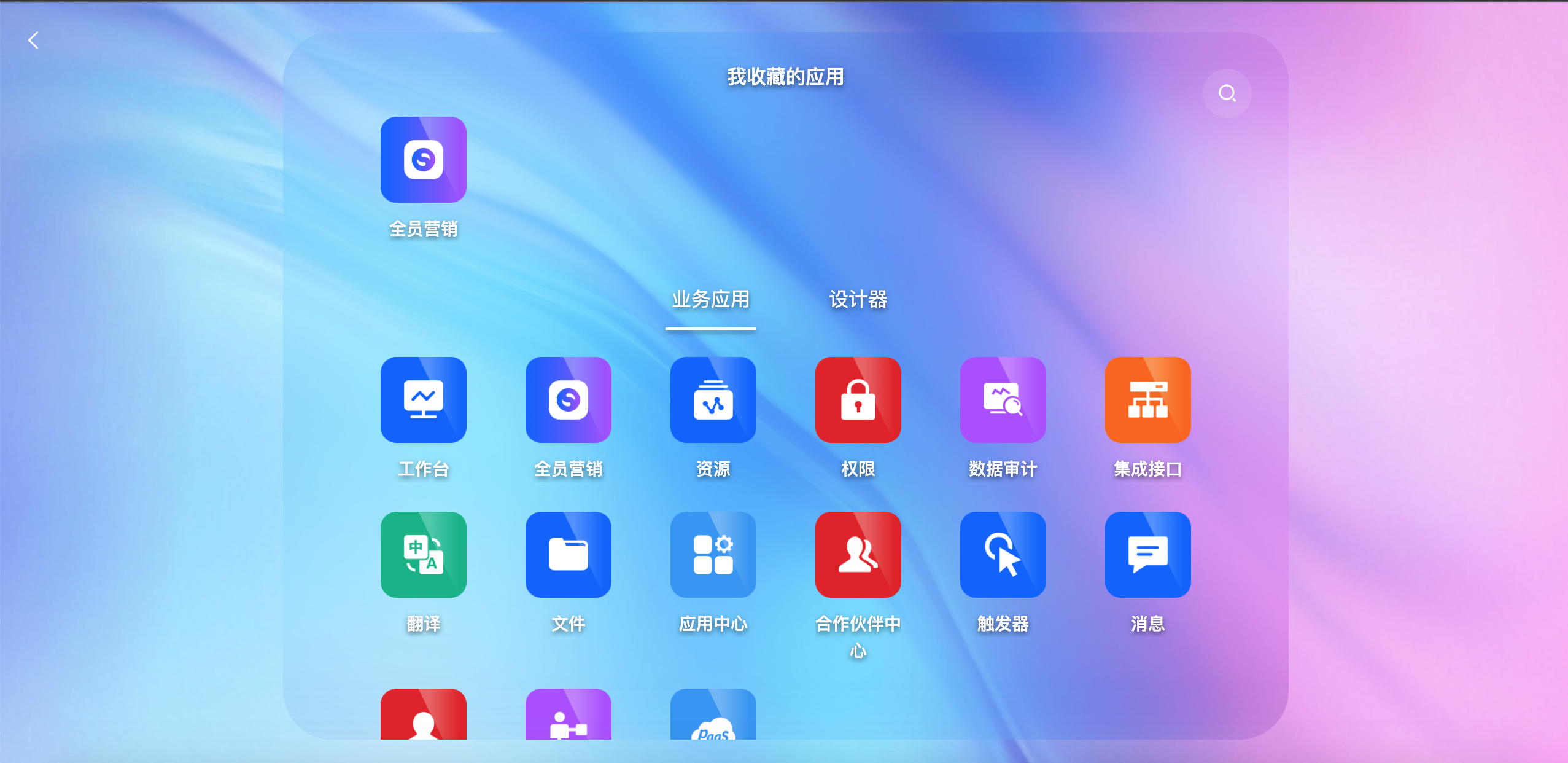
Task: Open the 工作台 workbench app
Action: 423,399
